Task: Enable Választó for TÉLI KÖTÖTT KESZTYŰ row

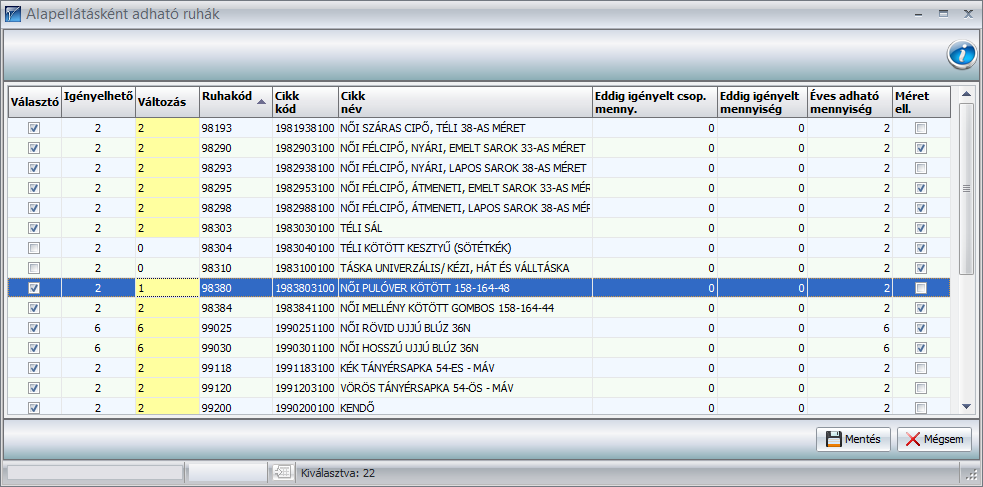Action: pyautogui.click(x=34, y=248)
